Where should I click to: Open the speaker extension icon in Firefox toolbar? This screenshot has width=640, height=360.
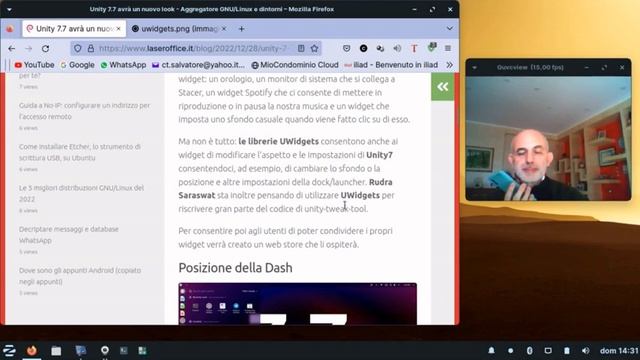point(397,48)
